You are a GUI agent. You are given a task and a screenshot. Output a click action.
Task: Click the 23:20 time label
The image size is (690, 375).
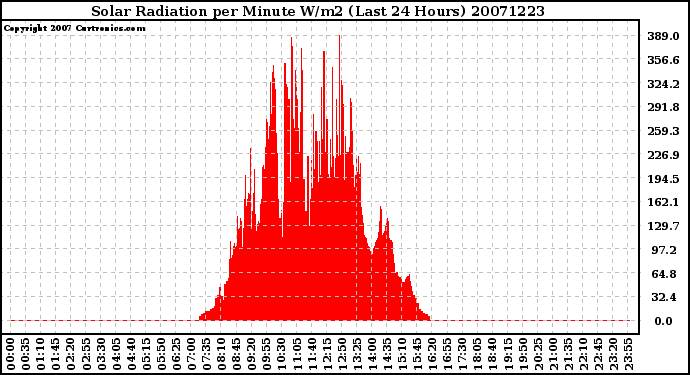(613, 354)
